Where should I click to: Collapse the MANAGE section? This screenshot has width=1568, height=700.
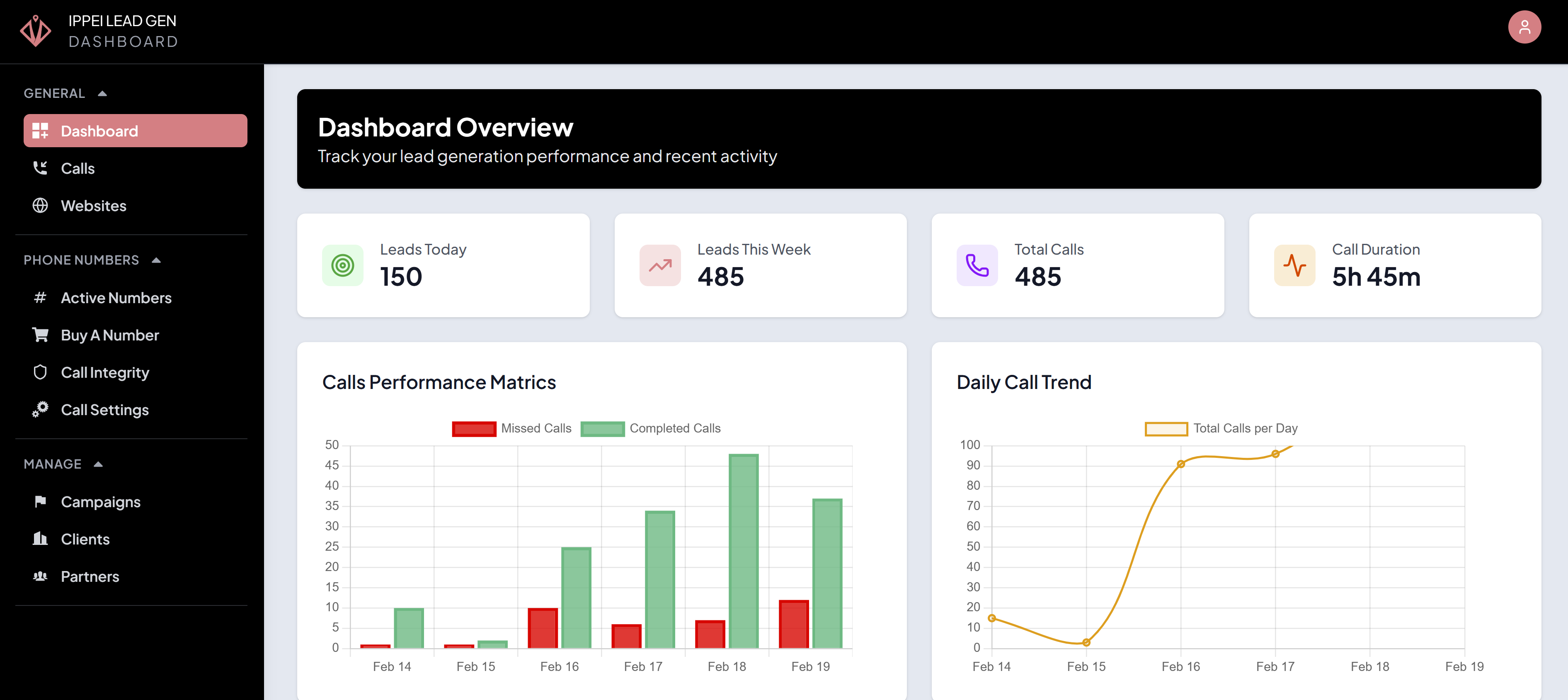(x=99, y=464)
